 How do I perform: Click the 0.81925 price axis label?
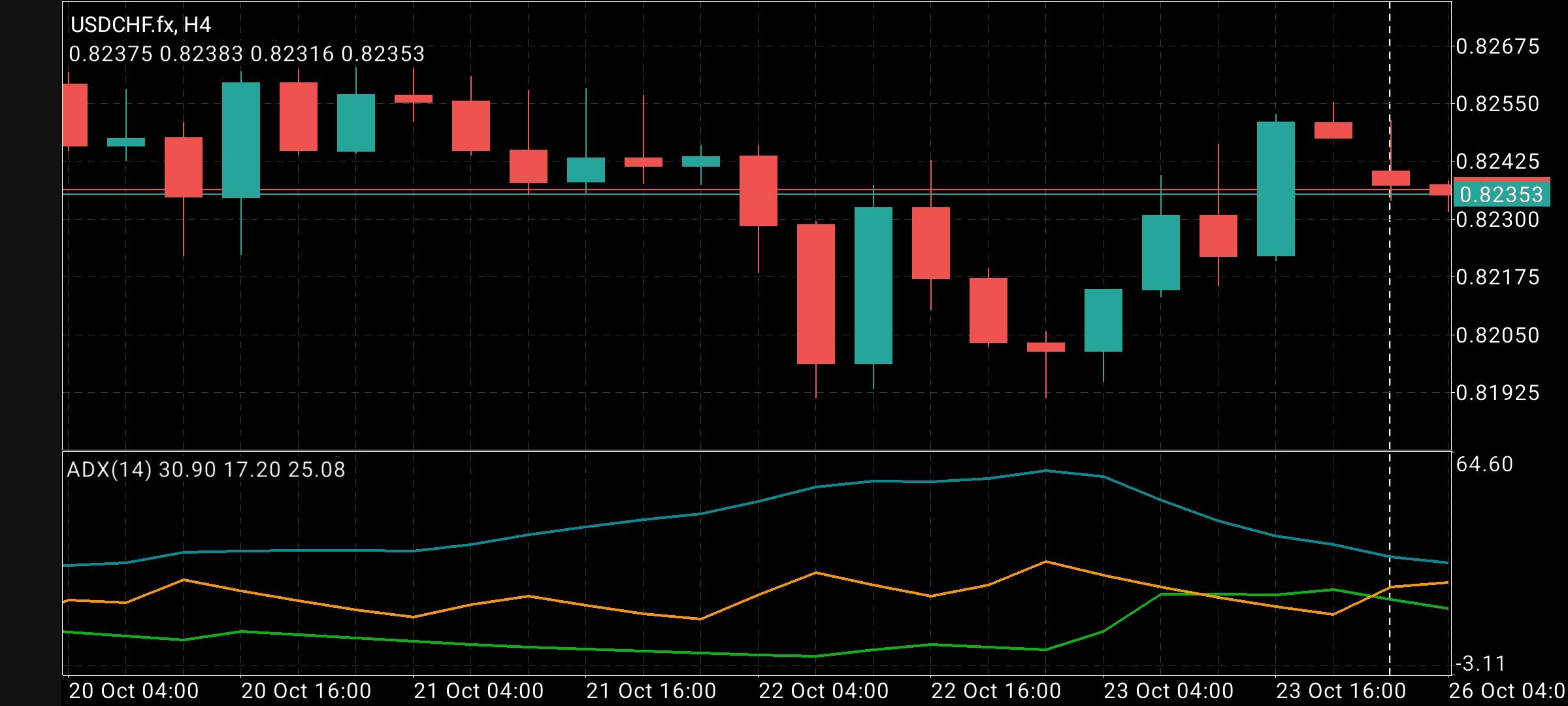pos(1498,393)
